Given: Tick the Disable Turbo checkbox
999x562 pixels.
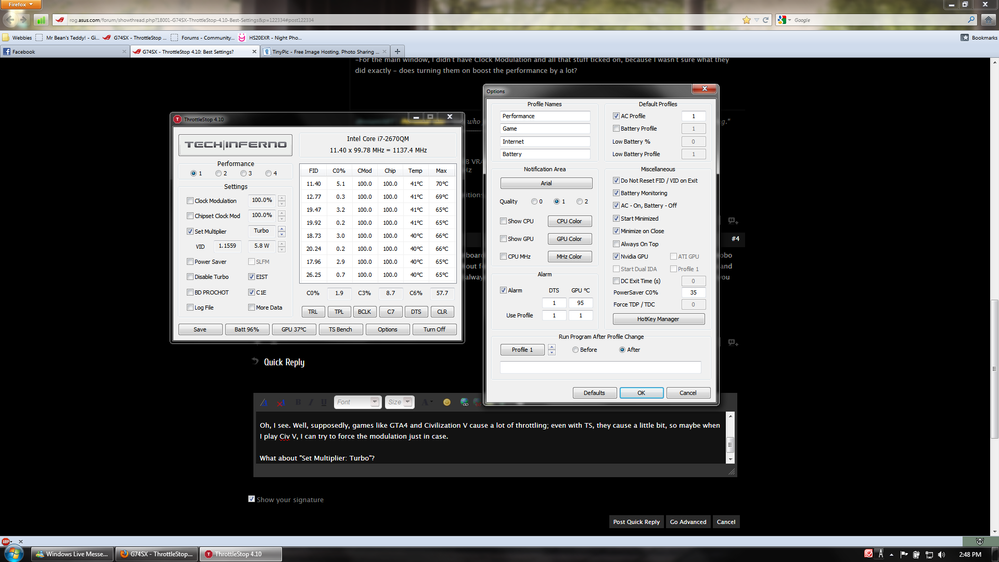Looking at the screenshot, I should (x=190, y=277).
